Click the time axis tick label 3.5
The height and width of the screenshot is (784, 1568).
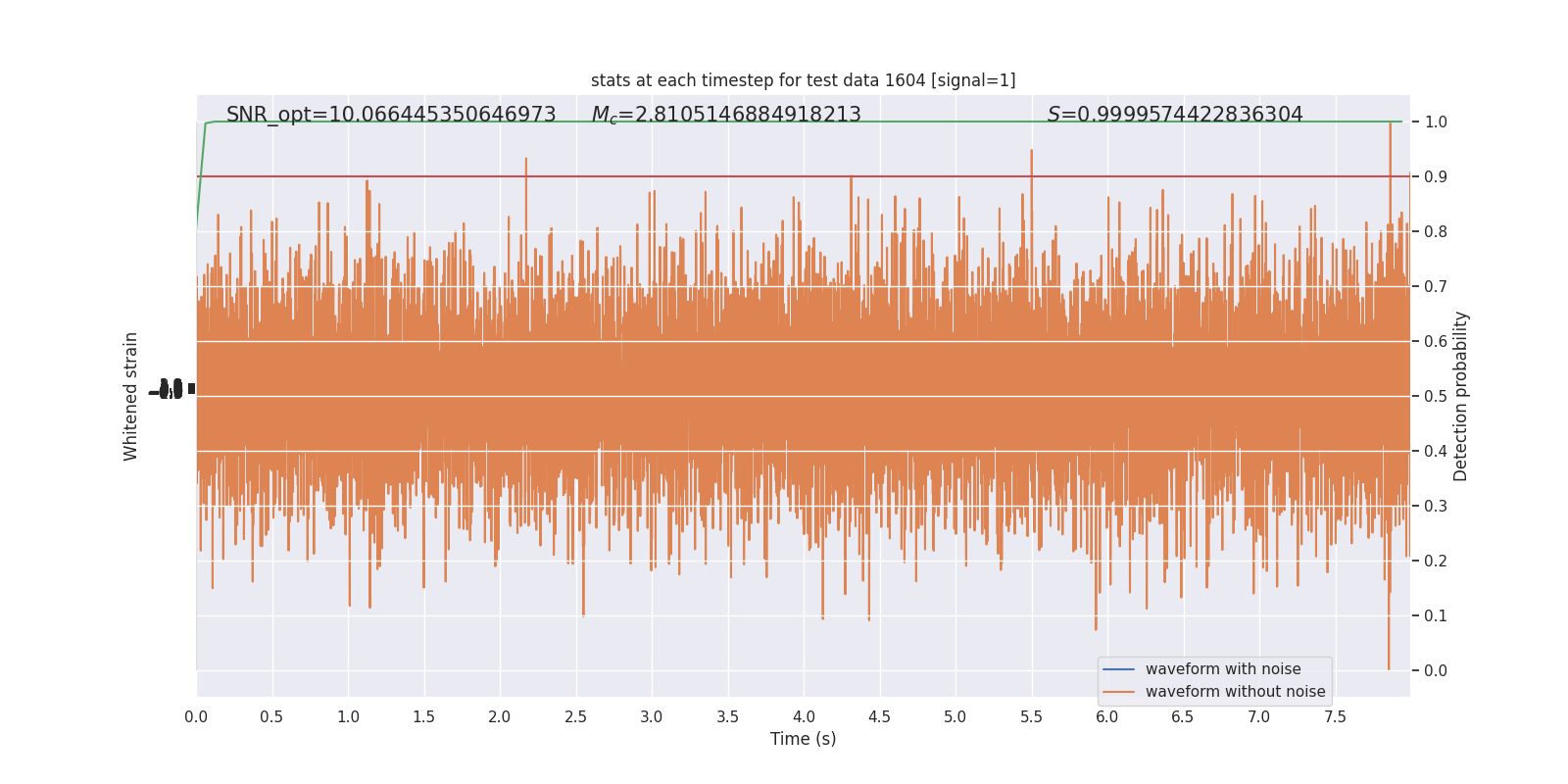[x=728, y=716]
